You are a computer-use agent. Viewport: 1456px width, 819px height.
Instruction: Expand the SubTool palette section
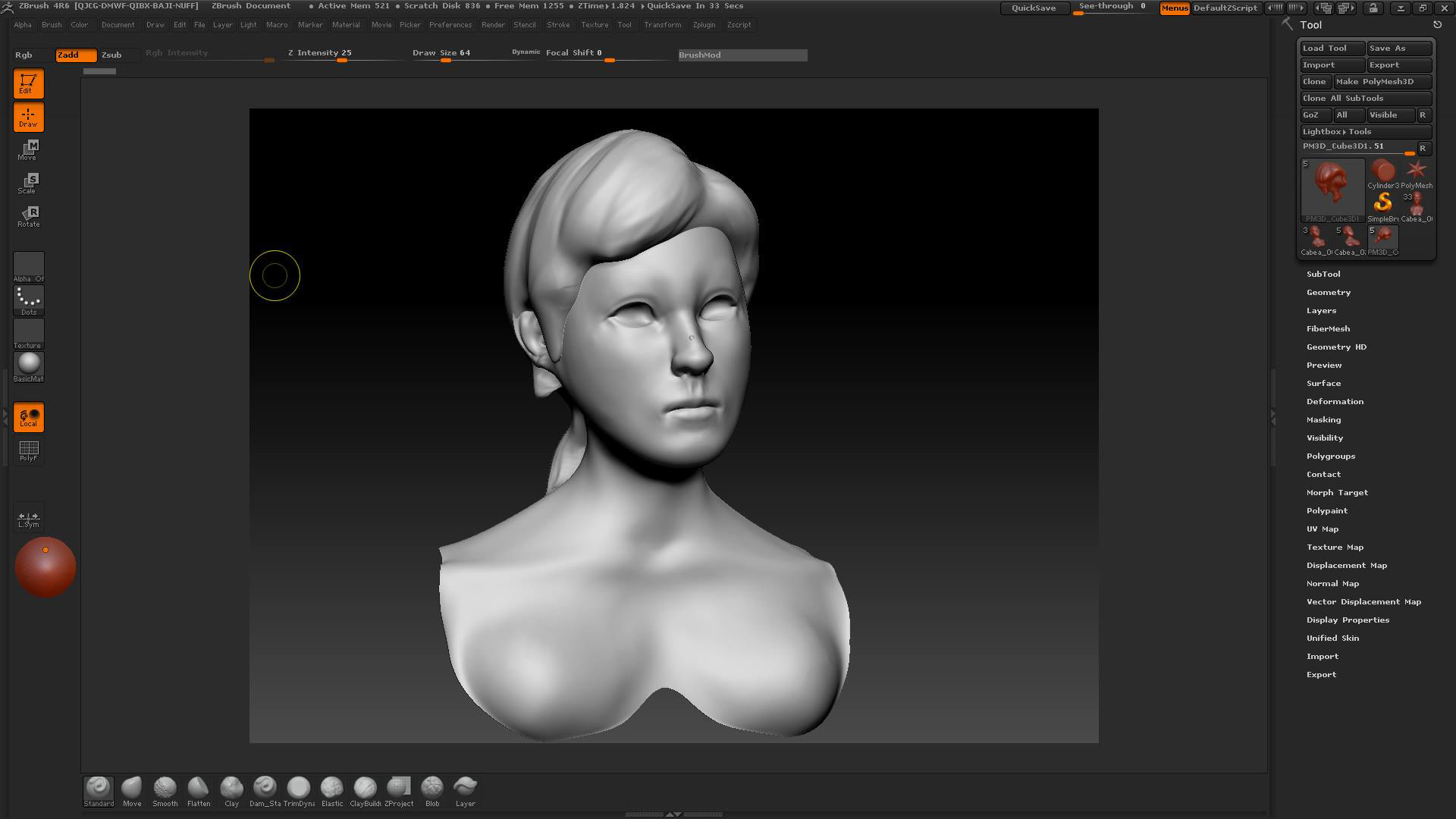coord(1323,274)
